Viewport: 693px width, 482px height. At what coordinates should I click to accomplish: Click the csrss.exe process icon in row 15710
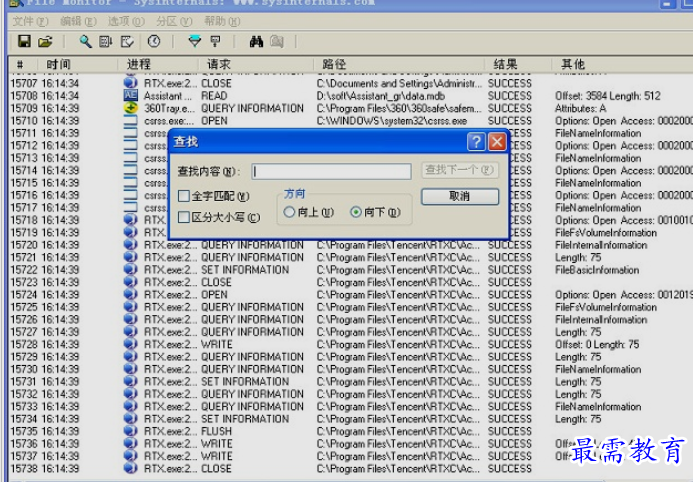(x=130, y=120)
